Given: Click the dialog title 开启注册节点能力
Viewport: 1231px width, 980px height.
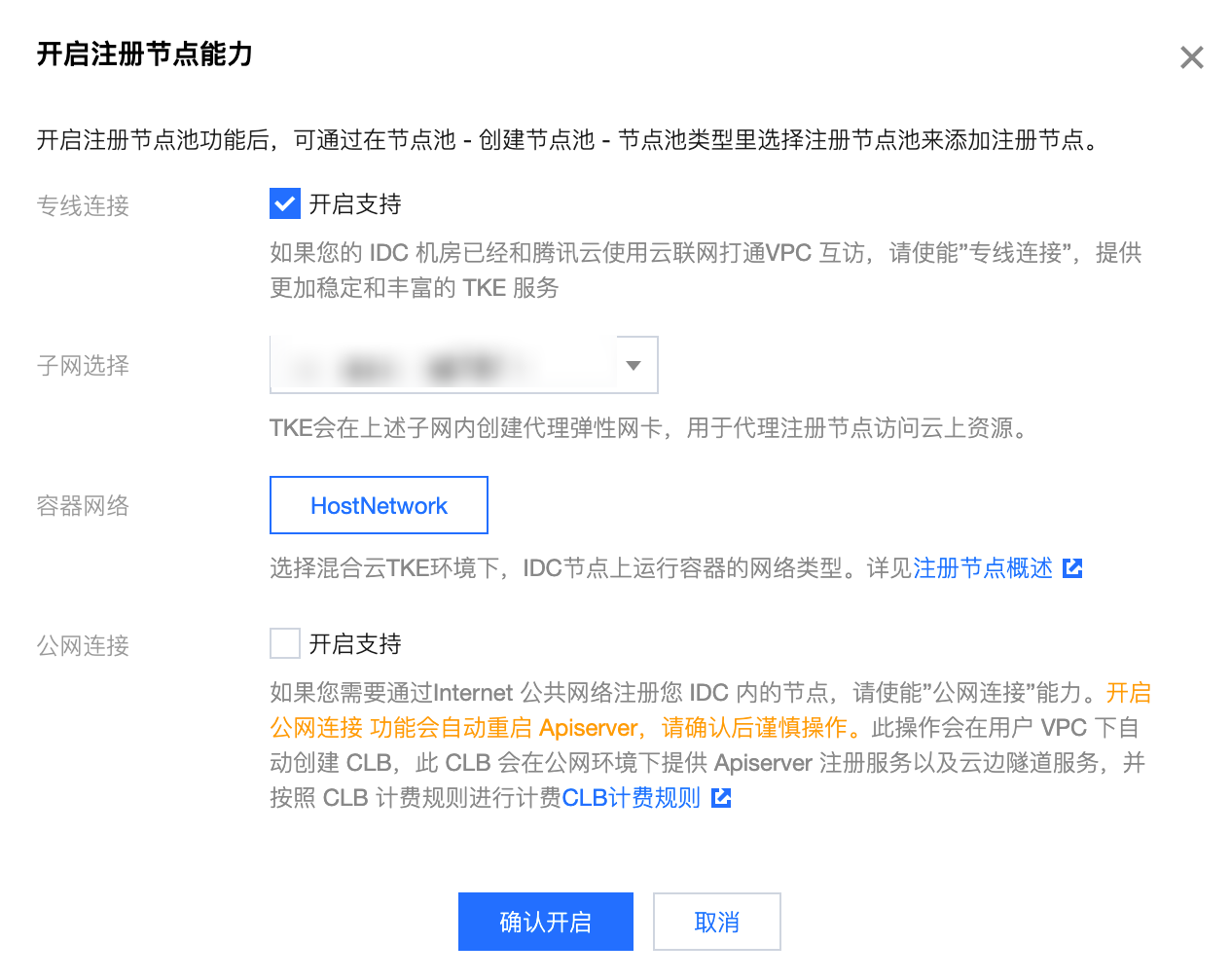Looking at the screenshot, I should (x=145, y=54).
